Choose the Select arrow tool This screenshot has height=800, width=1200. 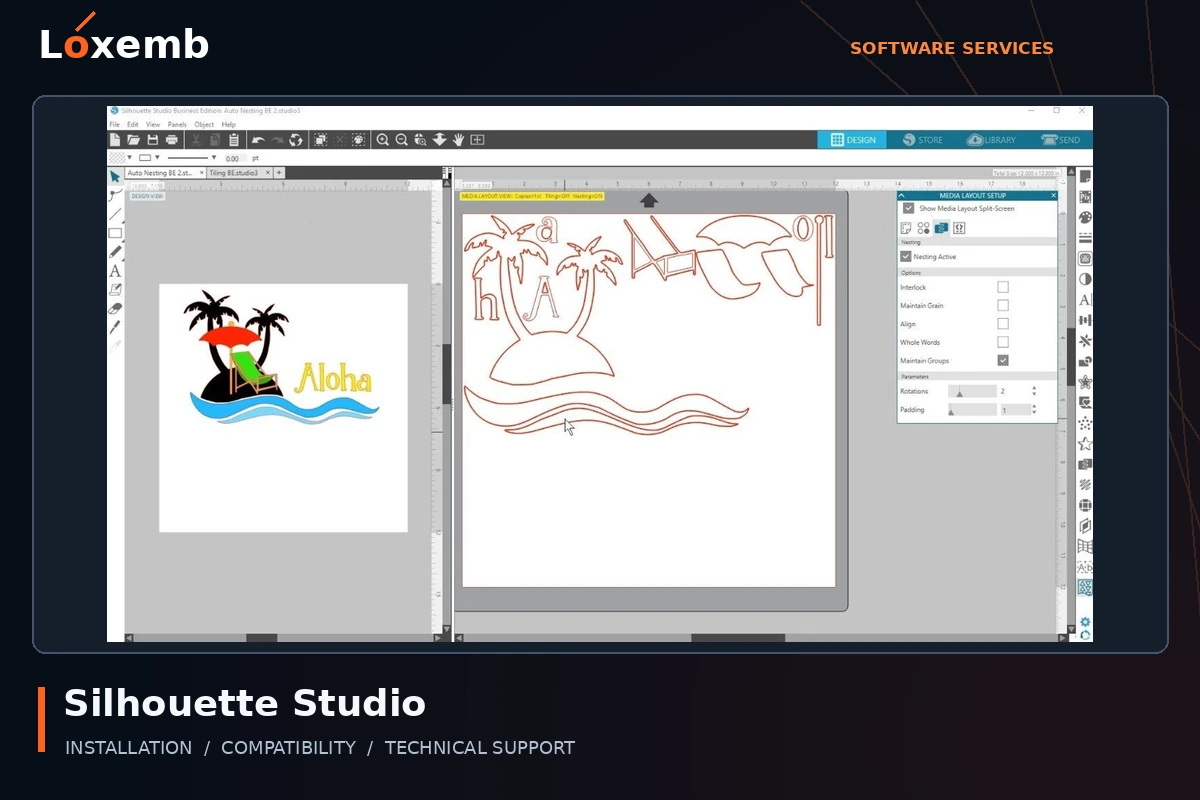tap(115, 177)
